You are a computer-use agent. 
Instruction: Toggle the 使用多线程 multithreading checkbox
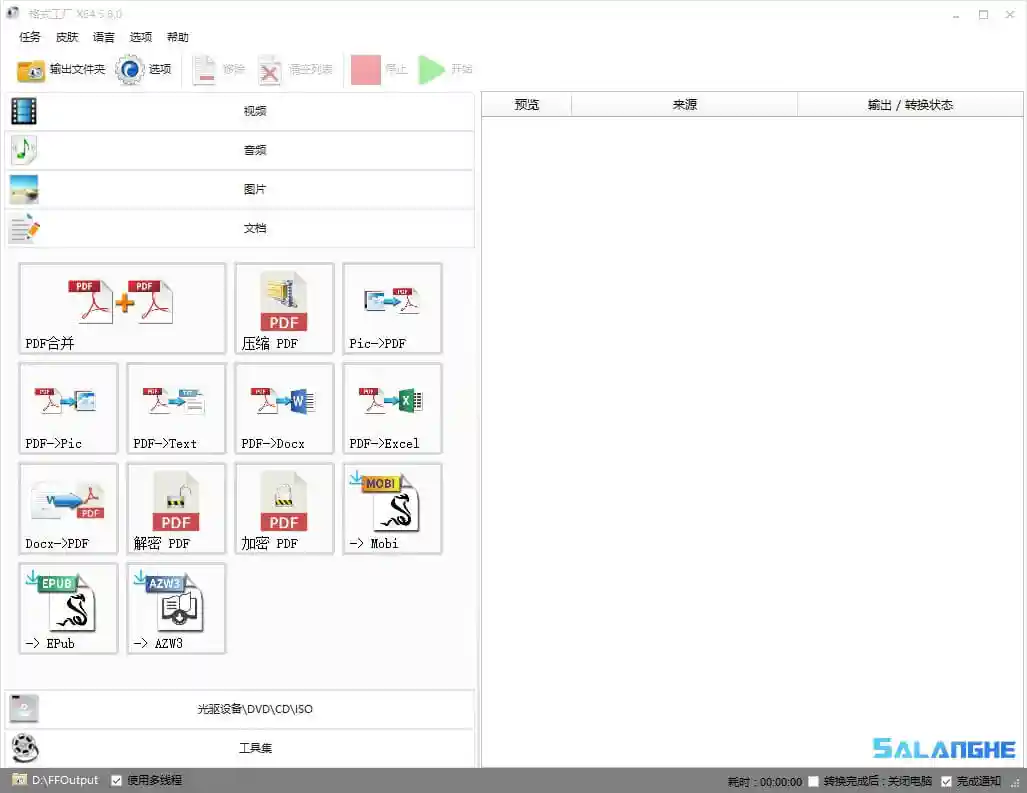point(116,780)
